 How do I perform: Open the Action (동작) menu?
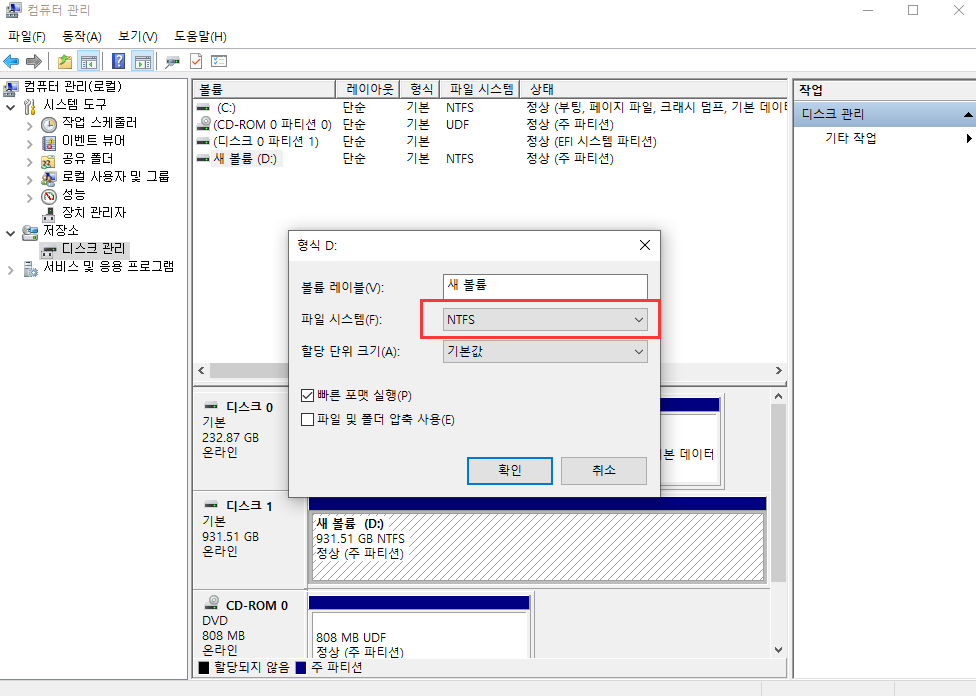coord(82,36)
